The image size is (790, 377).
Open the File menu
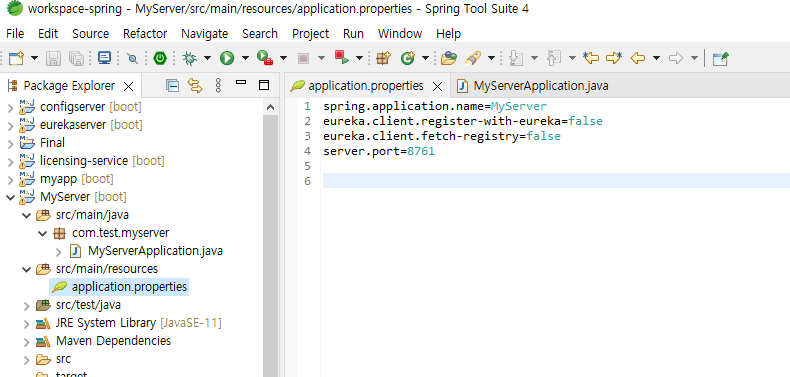pos(15,34)
